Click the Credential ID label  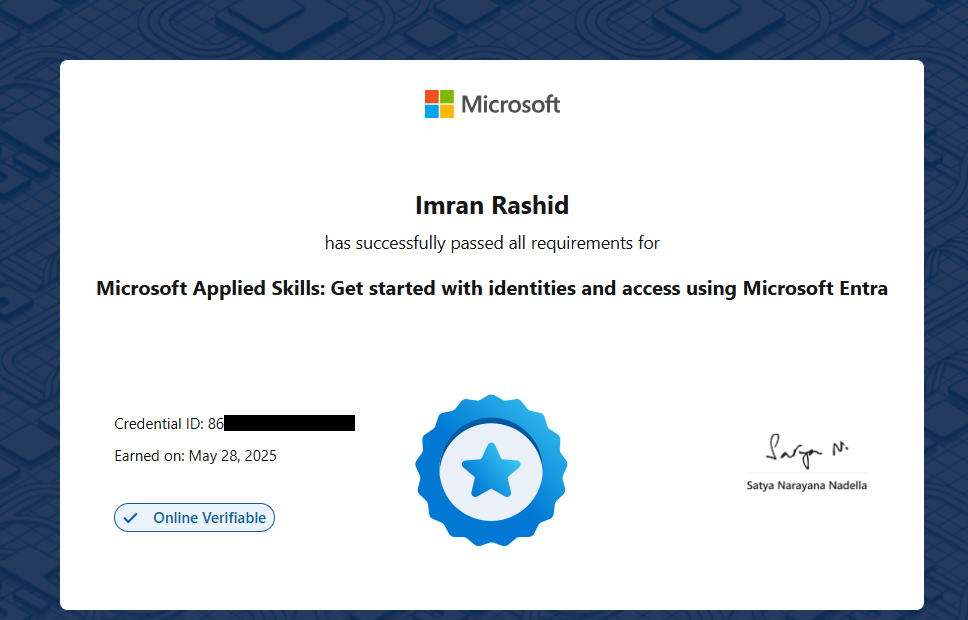159,424
